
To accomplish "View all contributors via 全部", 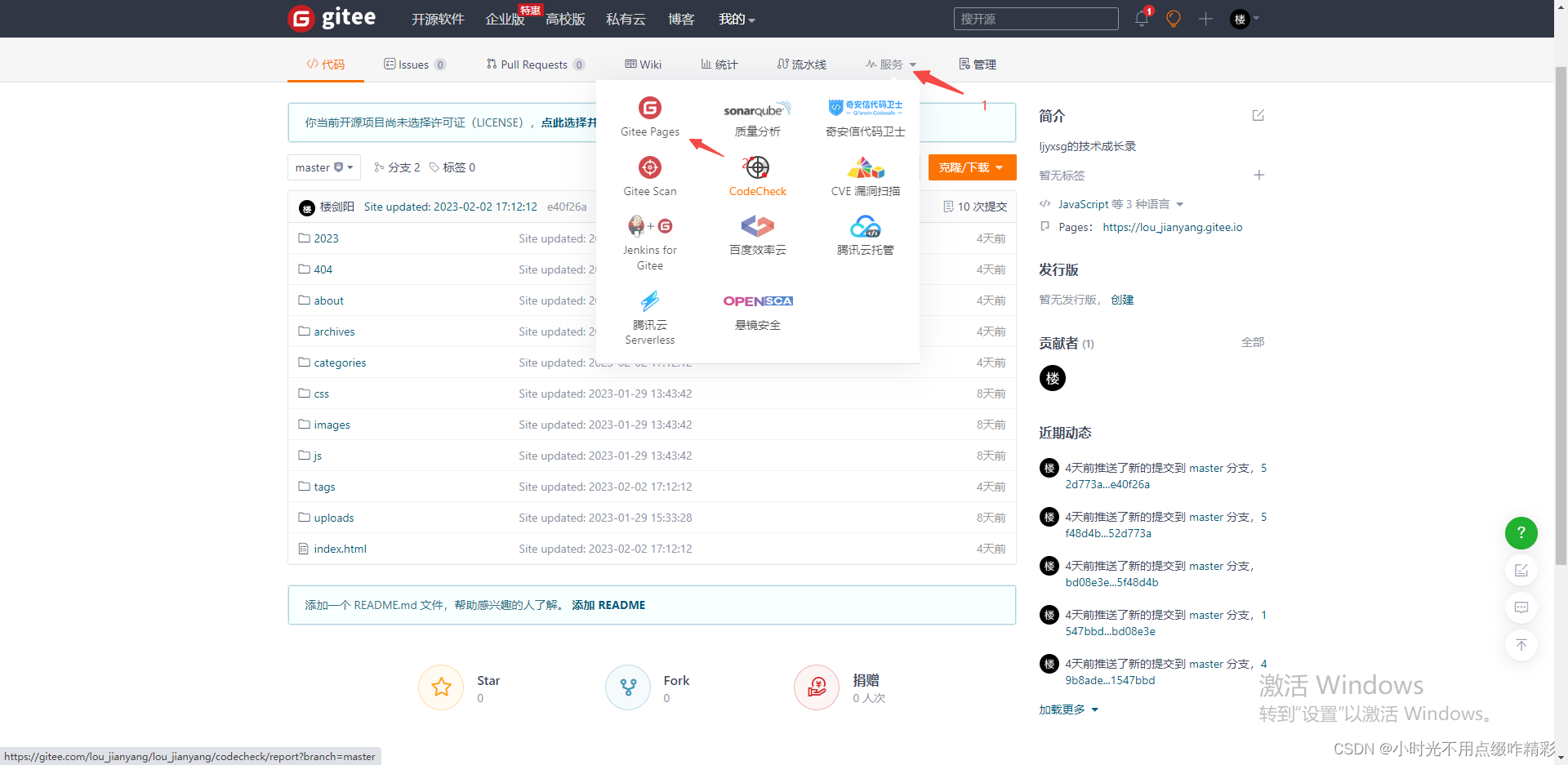I will coord(1253,342).
